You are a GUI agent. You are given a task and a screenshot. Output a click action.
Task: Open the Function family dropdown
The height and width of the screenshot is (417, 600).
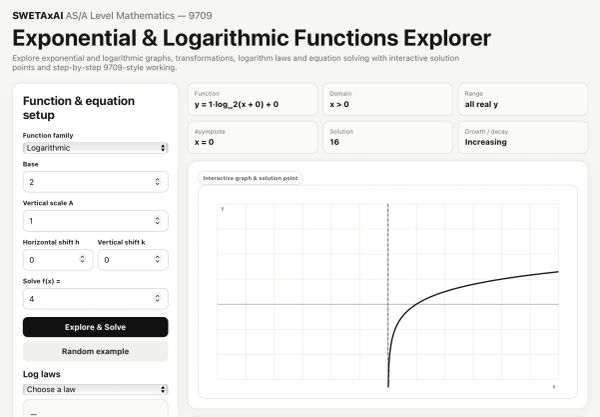pyautogui.click(x=95, y=148)
